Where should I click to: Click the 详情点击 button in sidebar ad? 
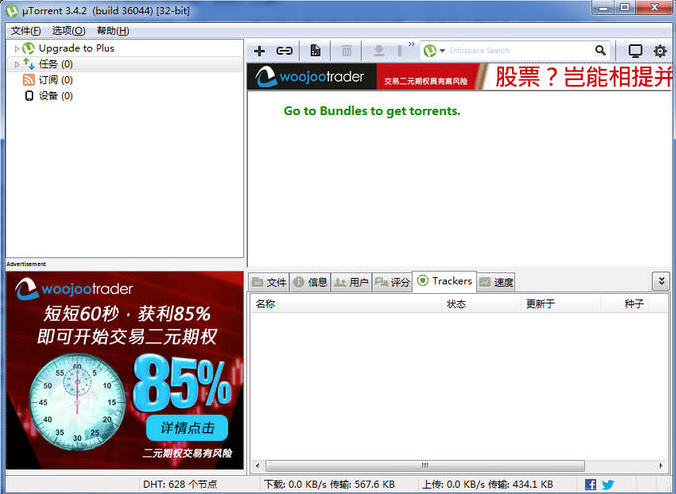(187, 428)
